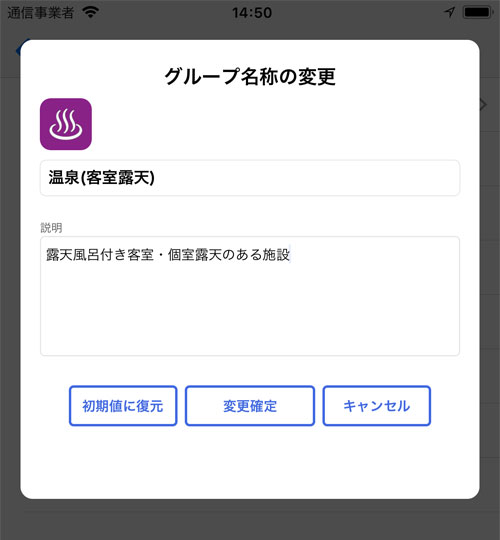The height and width of the screenshot is (540, 500).
Task: Click the 説明 description text area
Action: pos(250,296)
